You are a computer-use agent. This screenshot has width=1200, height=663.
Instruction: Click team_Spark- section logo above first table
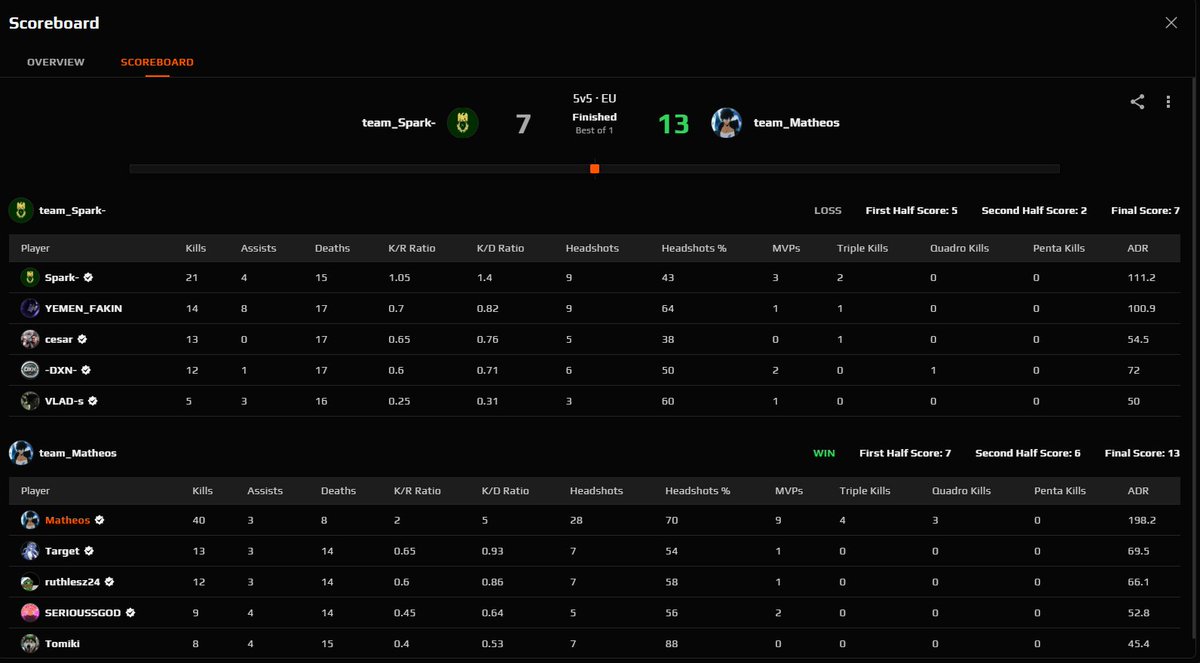point(21,211)
